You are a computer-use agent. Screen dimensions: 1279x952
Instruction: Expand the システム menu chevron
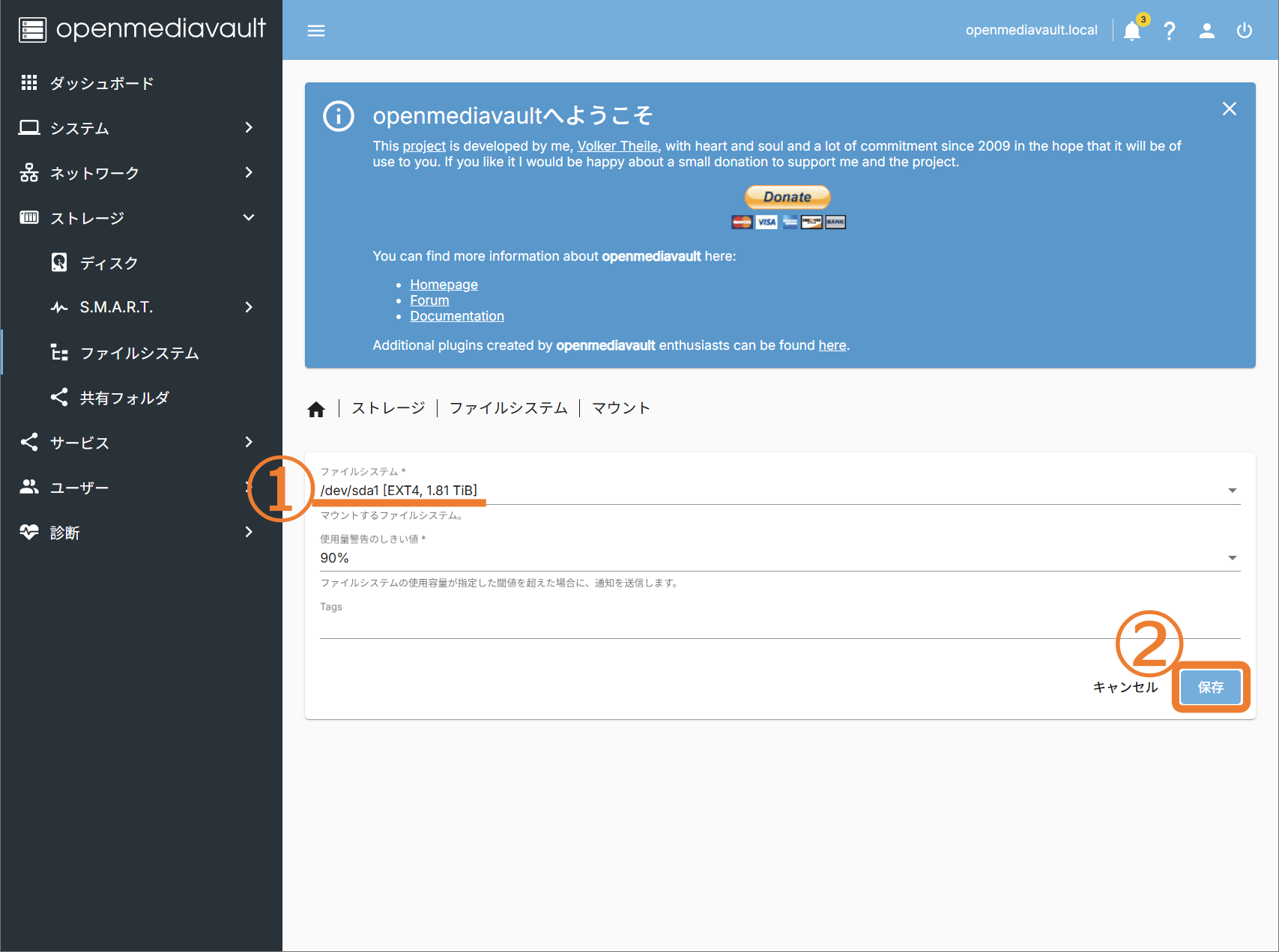[249, 127]
